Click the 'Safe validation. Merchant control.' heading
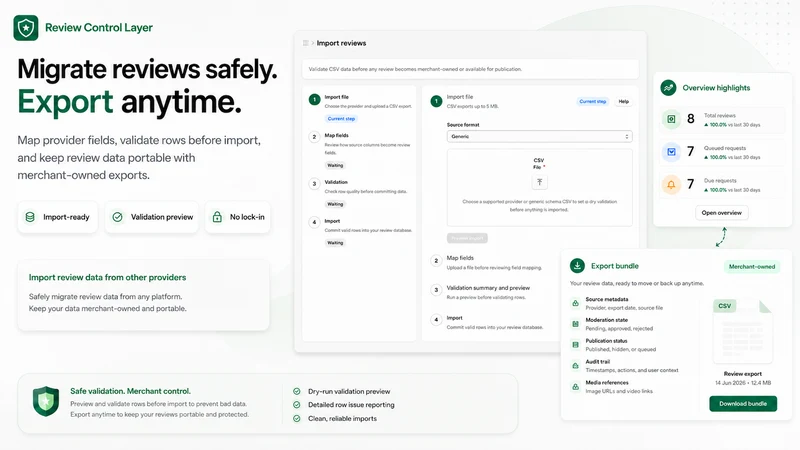This screenshot has height=450, width=800. (131, 391)
